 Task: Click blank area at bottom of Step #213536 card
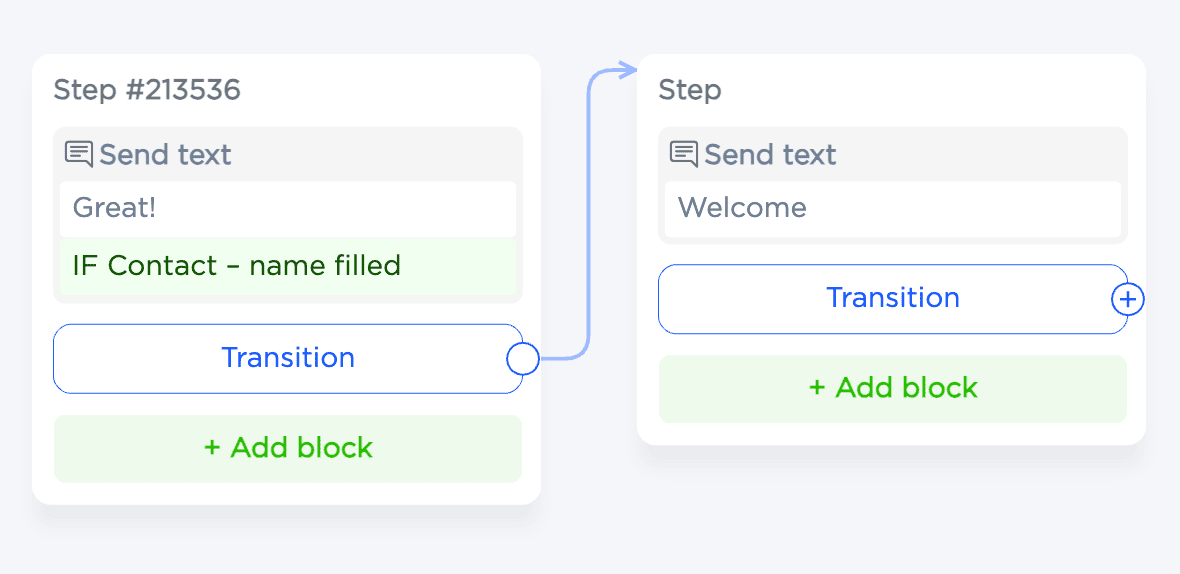[x=288, y=494]
